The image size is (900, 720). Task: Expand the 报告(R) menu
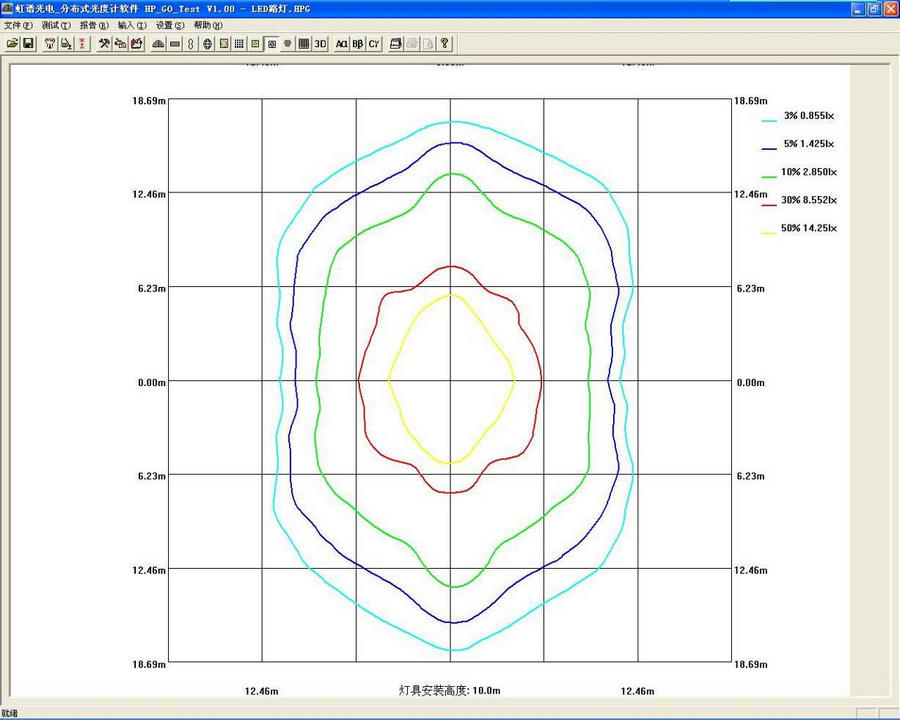pos(94,25)
